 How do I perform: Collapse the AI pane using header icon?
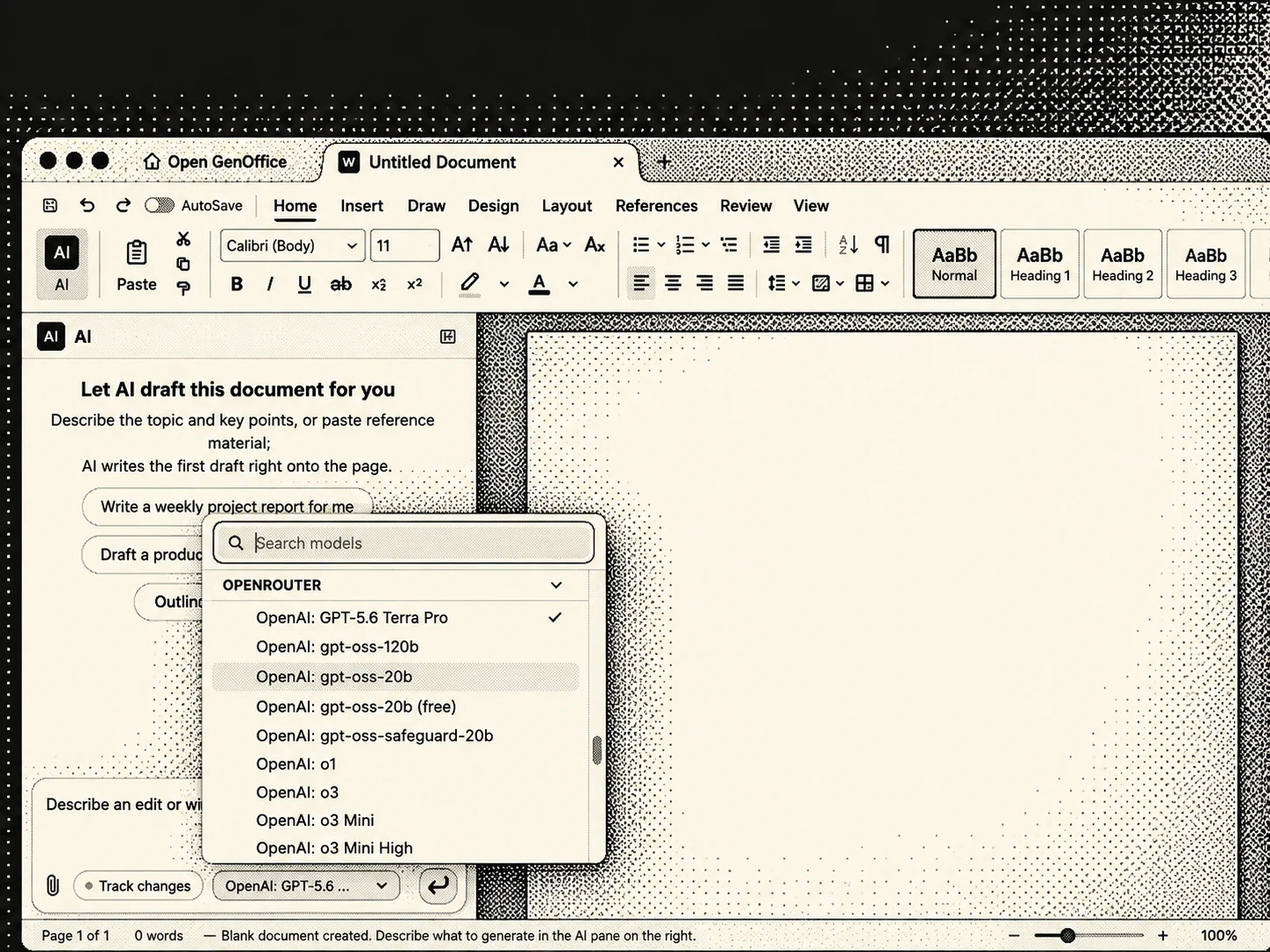point(447,337)
